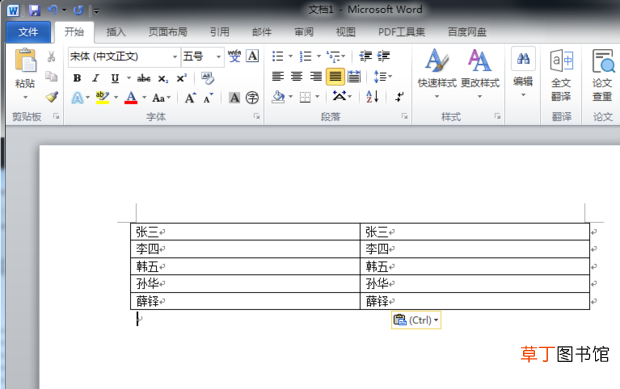Center the text alignment

(297, 76)
